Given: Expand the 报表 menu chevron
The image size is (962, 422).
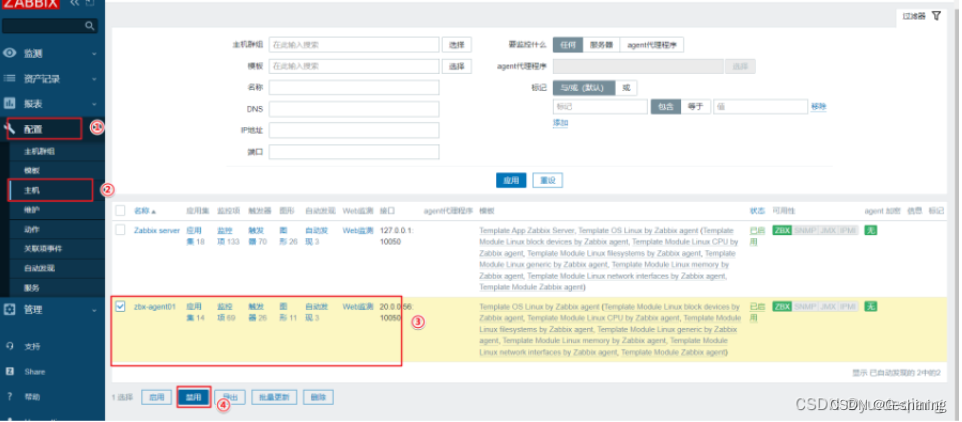Looking at the screenshot, I should click(x=94, y=104).
